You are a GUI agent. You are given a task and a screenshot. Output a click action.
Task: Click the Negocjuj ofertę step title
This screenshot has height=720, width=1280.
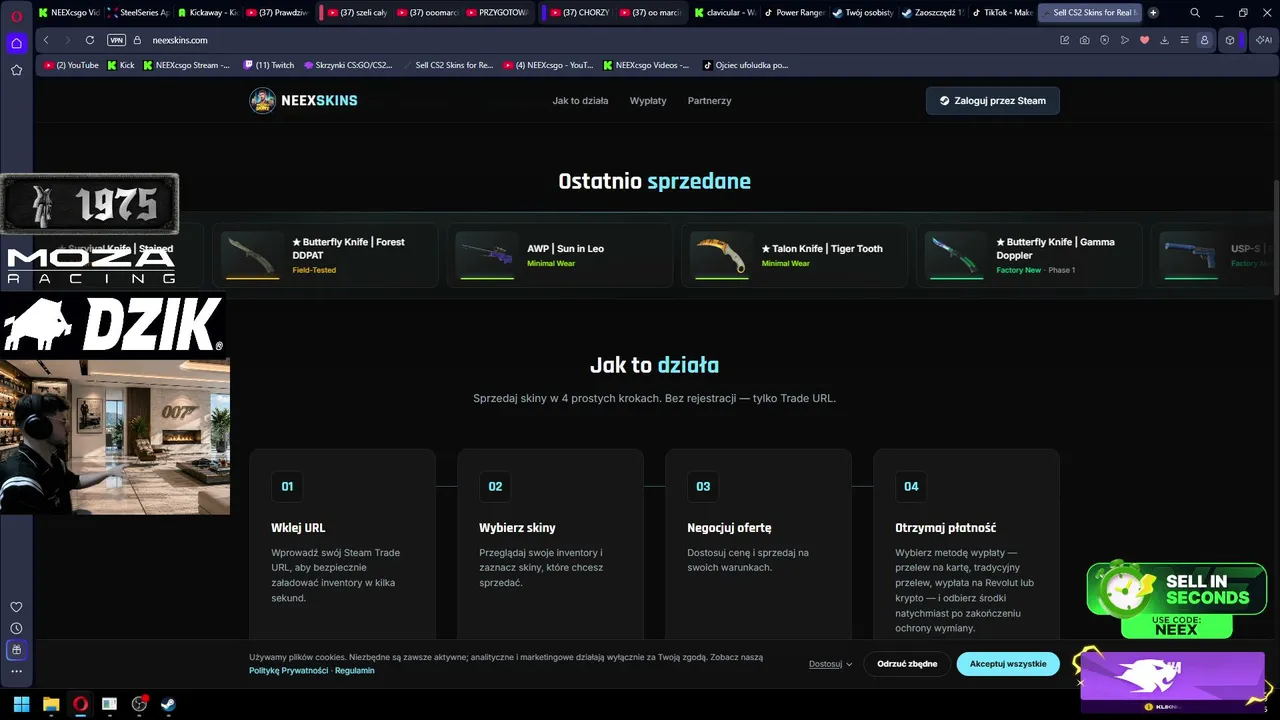click(729, 528)
